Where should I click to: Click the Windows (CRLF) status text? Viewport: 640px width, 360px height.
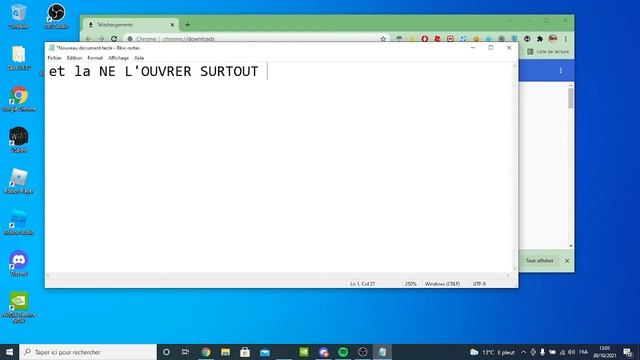click(x=442, y=284)
